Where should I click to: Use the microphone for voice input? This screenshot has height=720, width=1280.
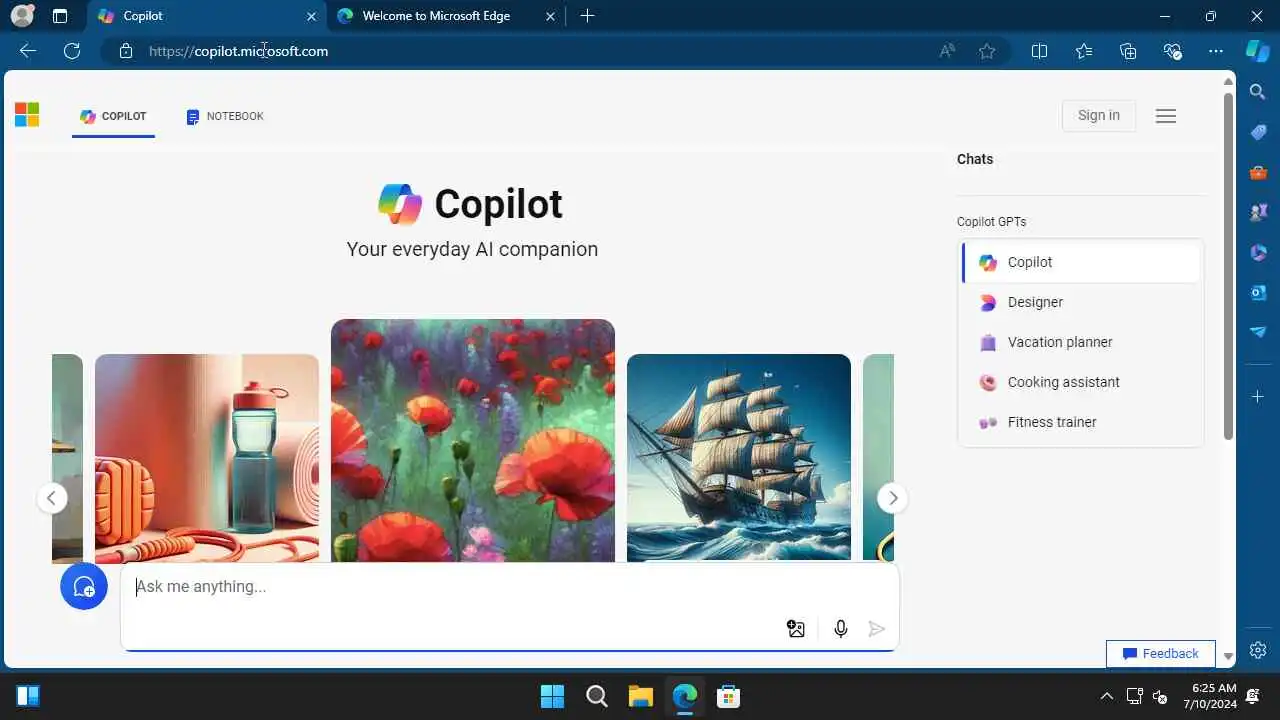[x=841, y=629]
